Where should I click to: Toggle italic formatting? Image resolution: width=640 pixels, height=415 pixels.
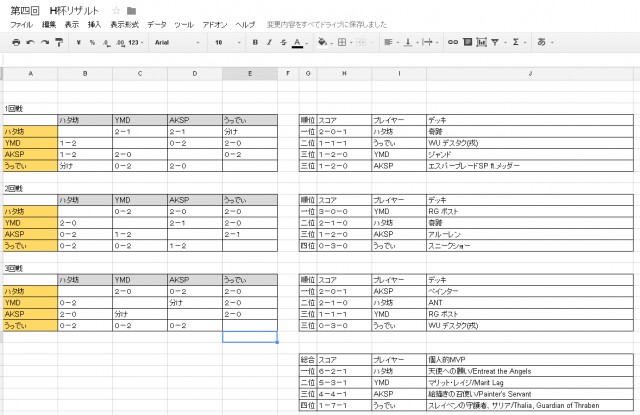[x=269, y=42]
